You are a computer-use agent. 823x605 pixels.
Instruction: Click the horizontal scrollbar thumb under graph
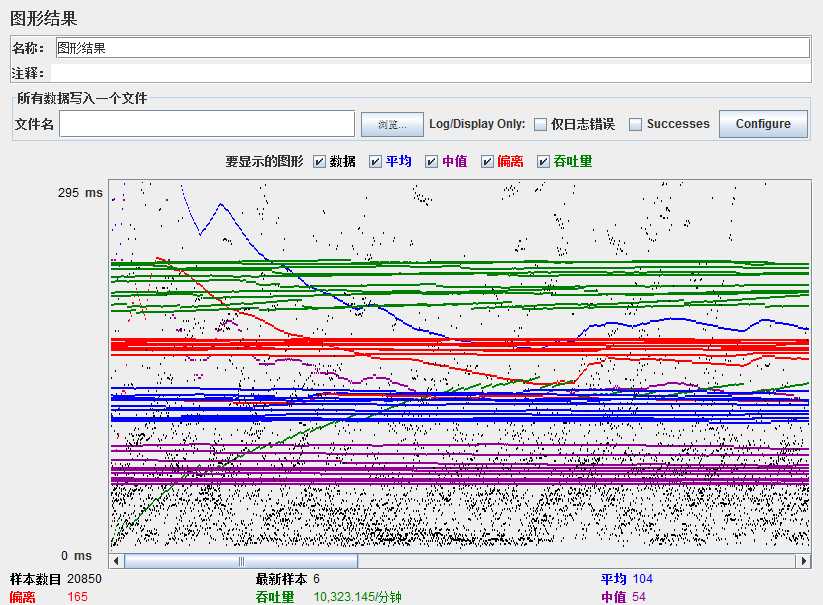[241, 561]
